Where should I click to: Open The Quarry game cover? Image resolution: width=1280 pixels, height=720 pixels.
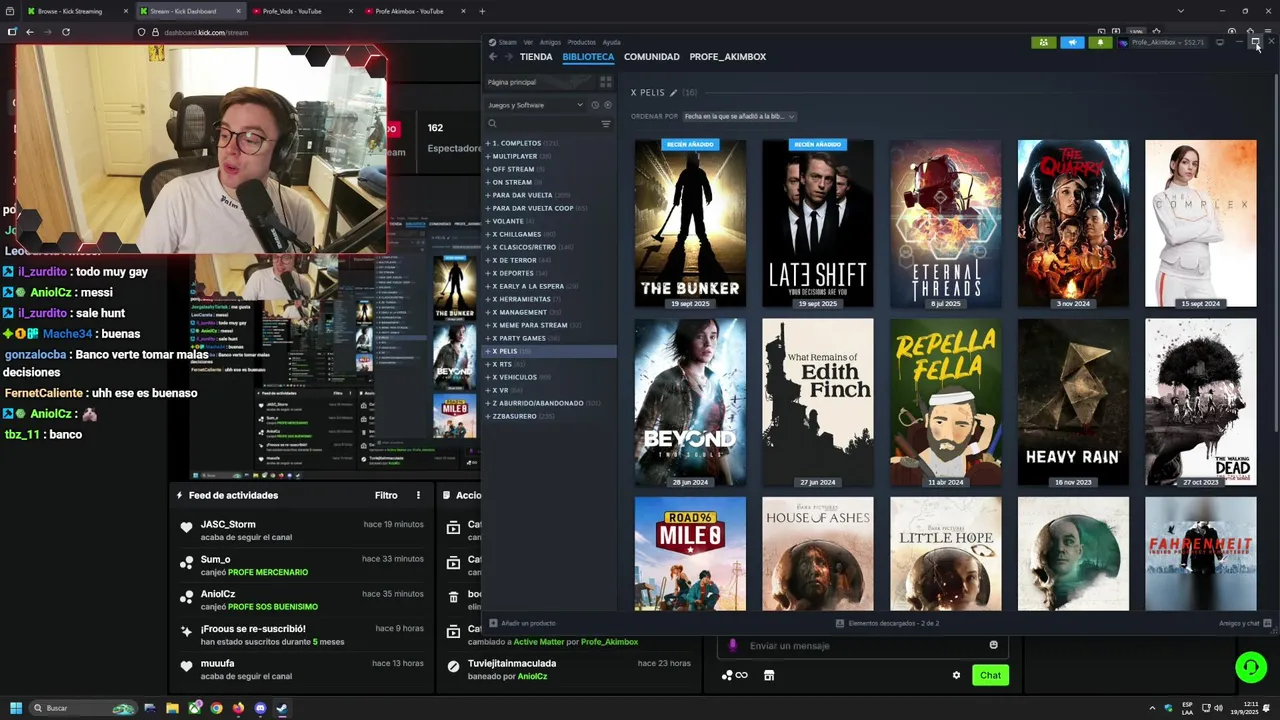click(1073, 223)
